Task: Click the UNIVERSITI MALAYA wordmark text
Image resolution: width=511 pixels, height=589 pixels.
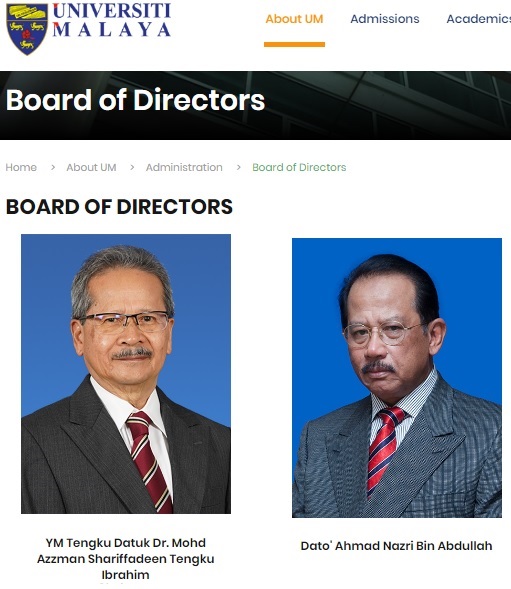Action: pyautogui.click(x=112, y=20)
